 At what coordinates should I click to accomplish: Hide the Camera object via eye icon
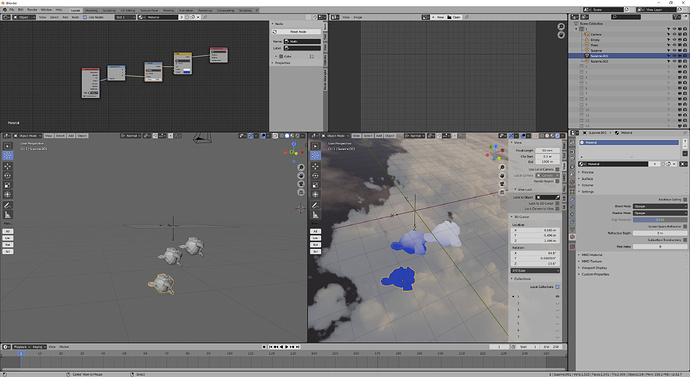674,34
